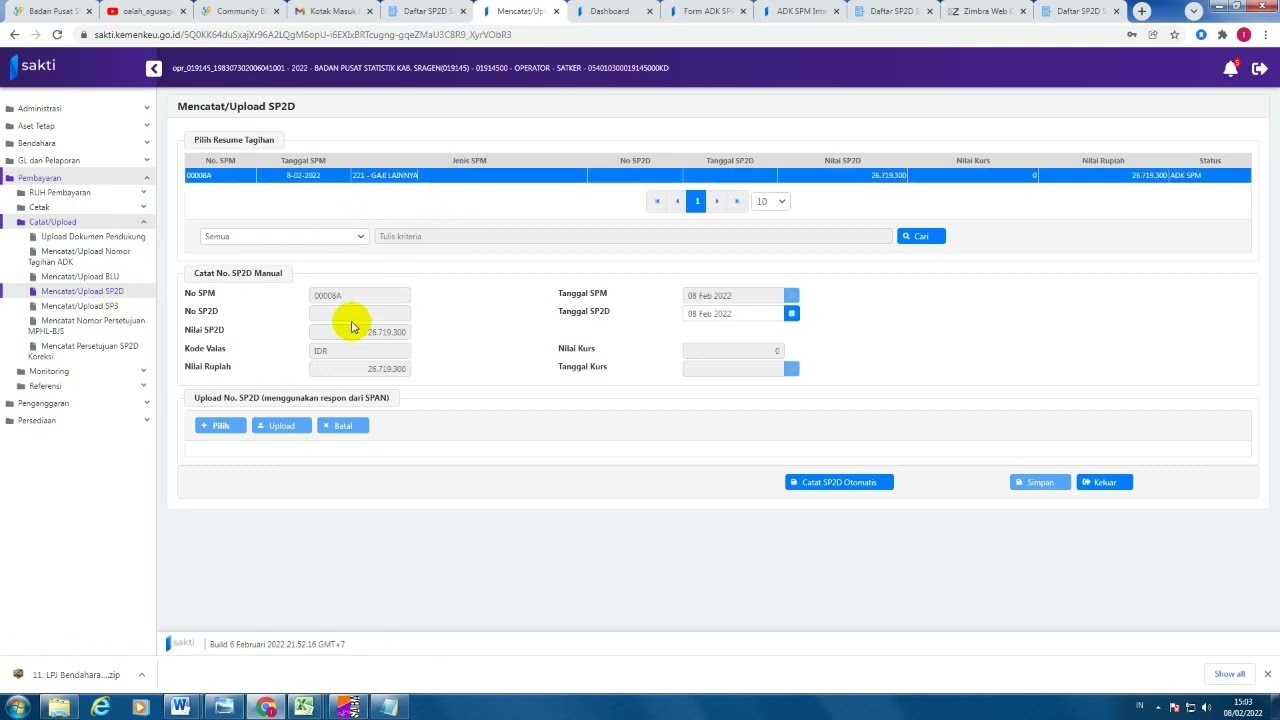Open the Tanggal Kurs calendar picker

[x=791, y=369]
